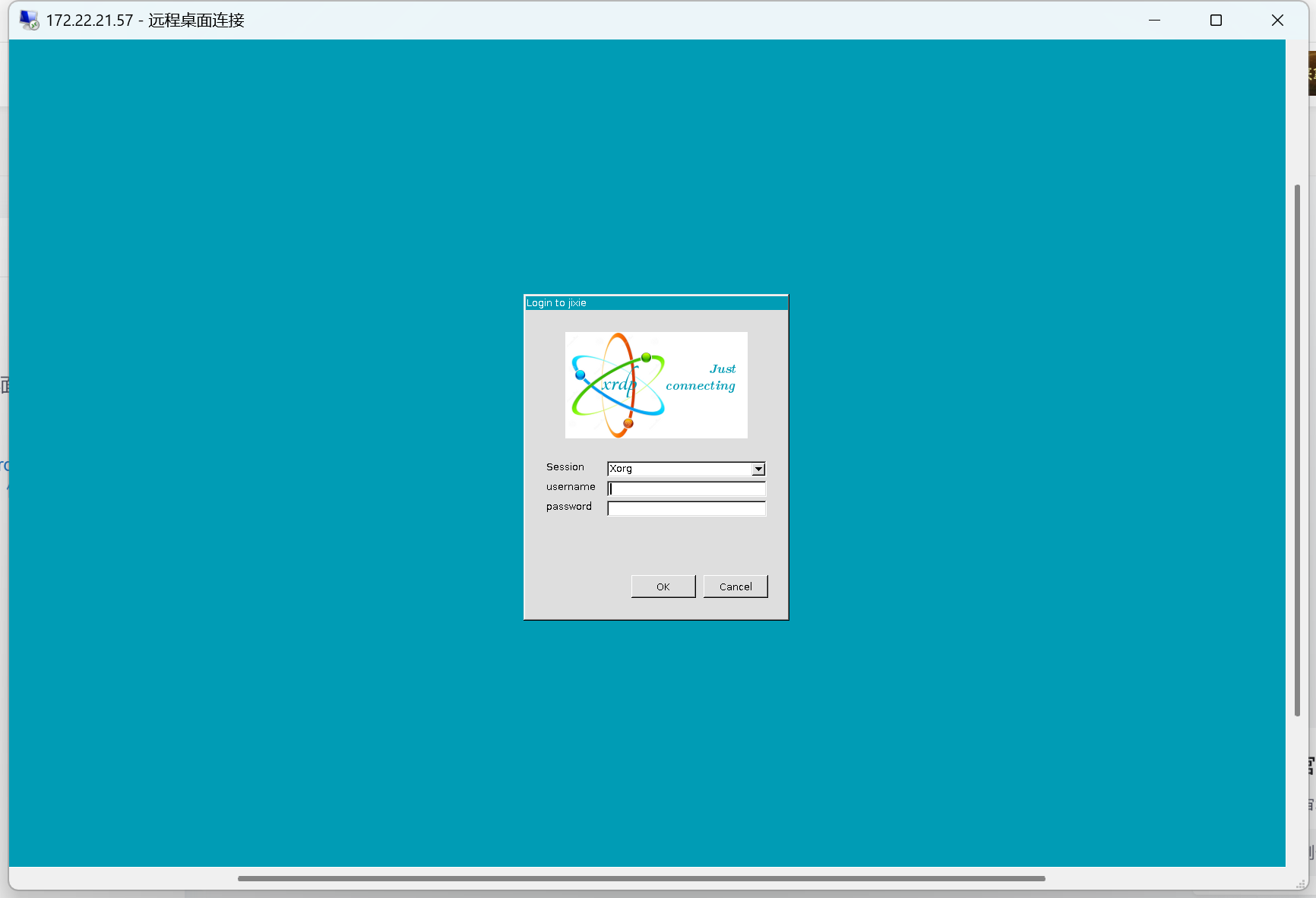This screenshot has width=1316, height=898.
Task: Click the 'password' label
Action: 568,507
